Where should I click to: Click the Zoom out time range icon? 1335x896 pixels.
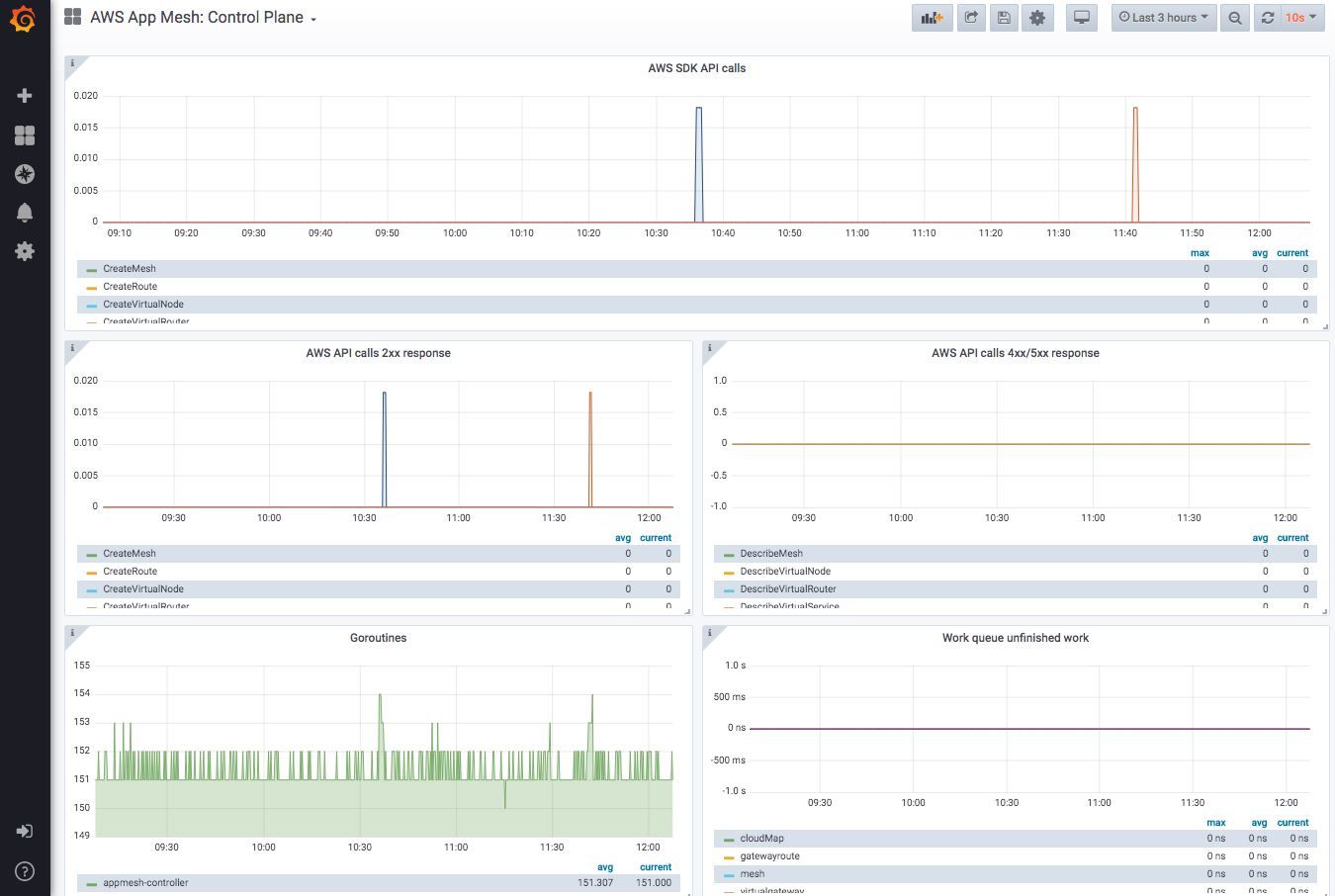(x=1235, y=18)
